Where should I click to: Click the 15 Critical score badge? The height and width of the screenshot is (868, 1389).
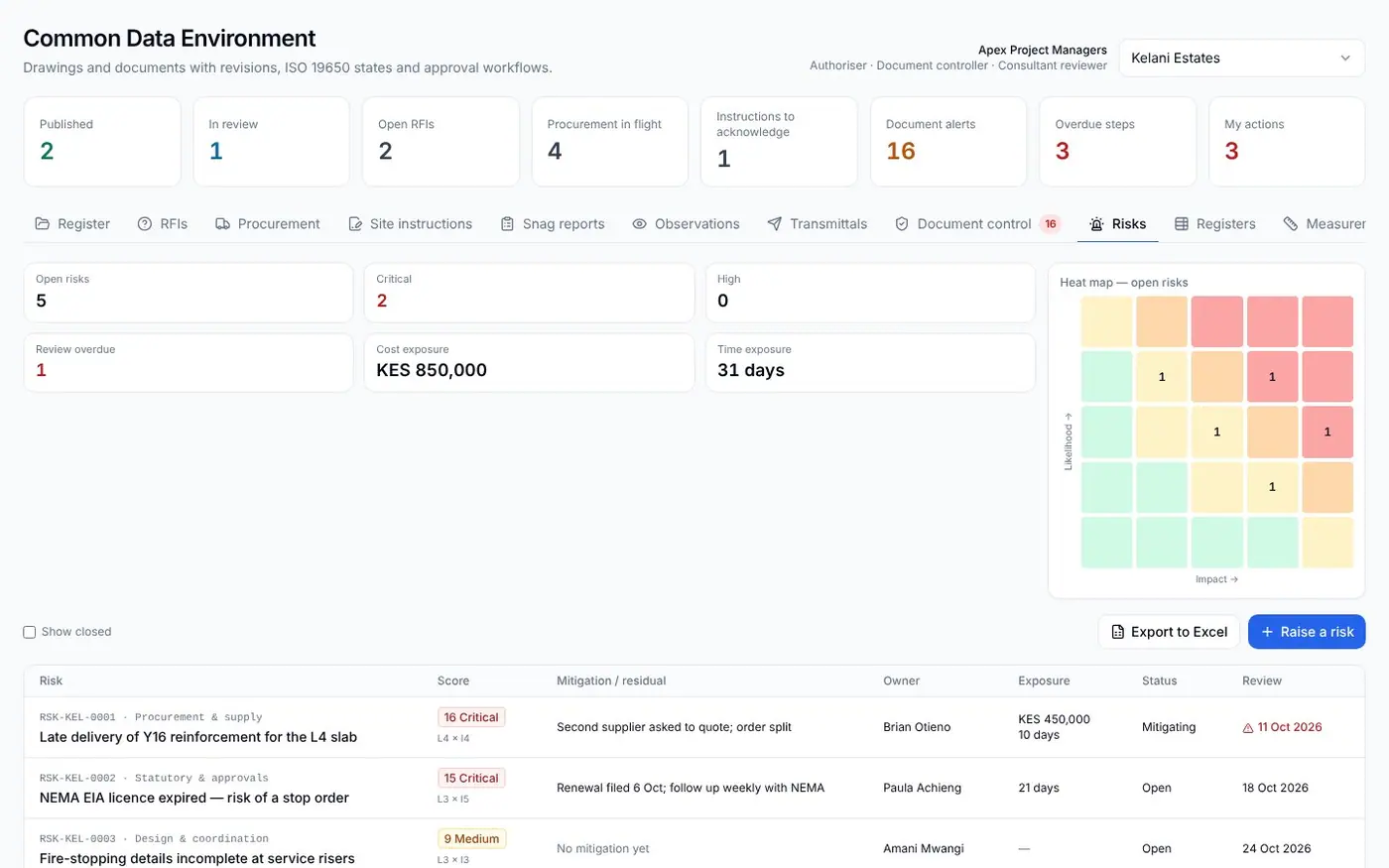[x=471, y=778]
